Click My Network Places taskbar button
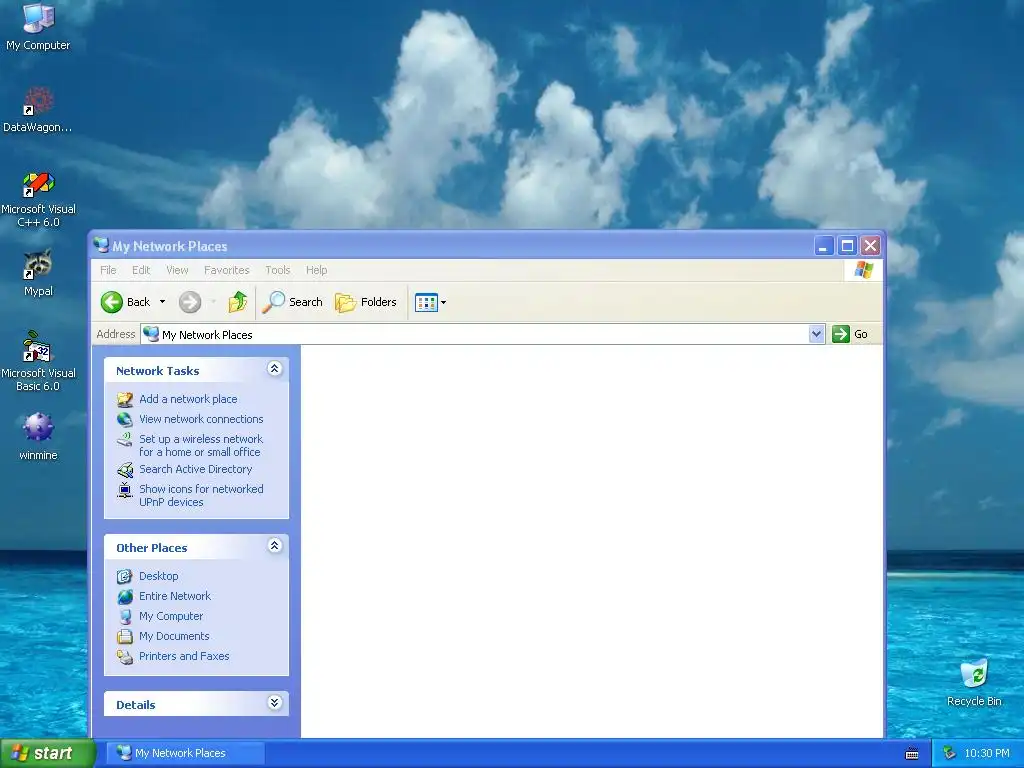Screen dimensions: 1024x768 click(187, 753)
